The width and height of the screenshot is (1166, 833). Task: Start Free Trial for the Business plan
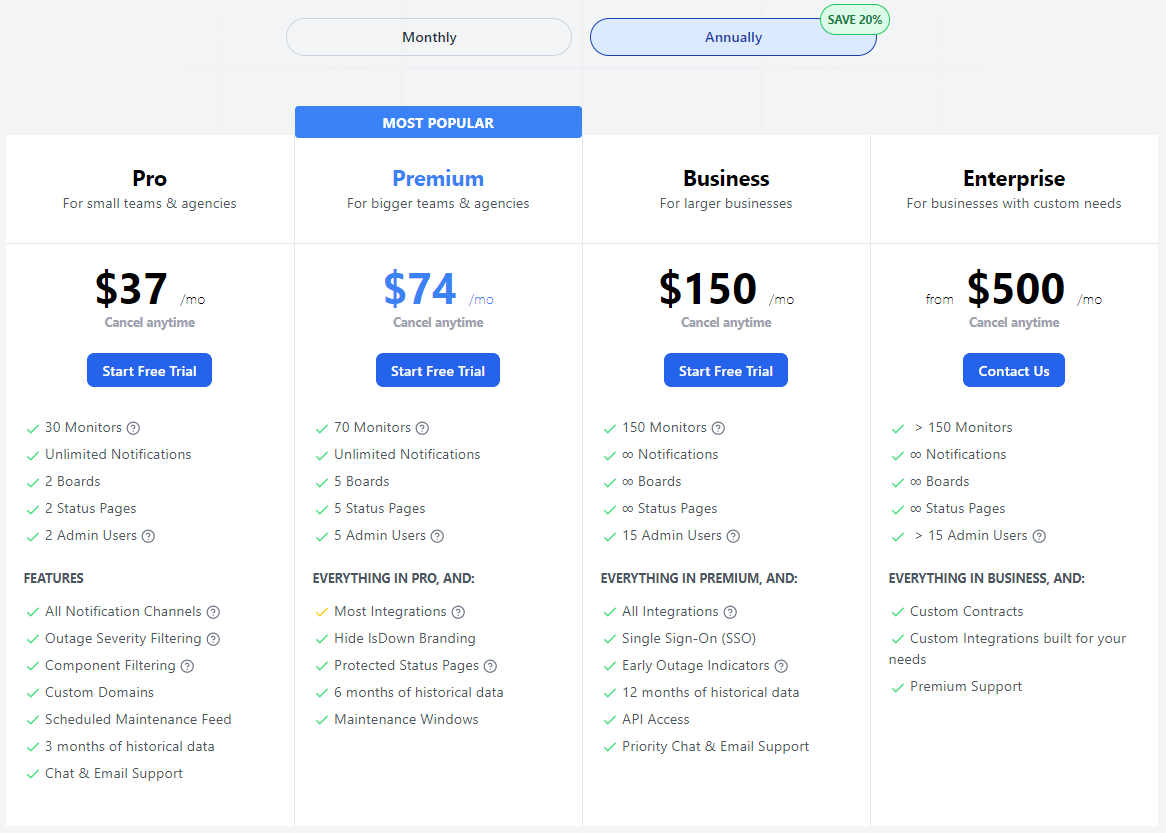(725, 370)
